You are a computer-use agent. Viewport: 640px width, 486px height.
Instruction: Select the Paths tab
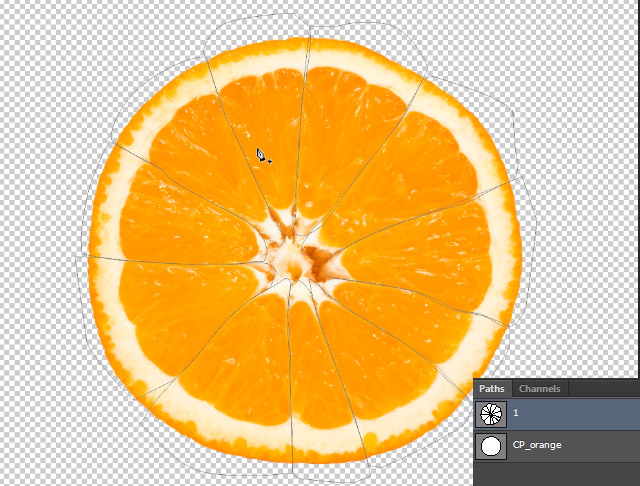(x=491, y=388)
